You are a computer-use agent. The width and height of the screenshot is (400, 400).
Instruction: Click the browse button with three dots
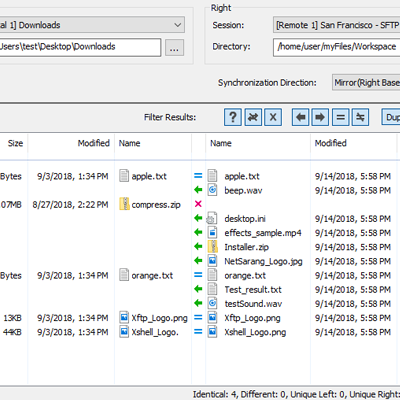tap(174, 48)
